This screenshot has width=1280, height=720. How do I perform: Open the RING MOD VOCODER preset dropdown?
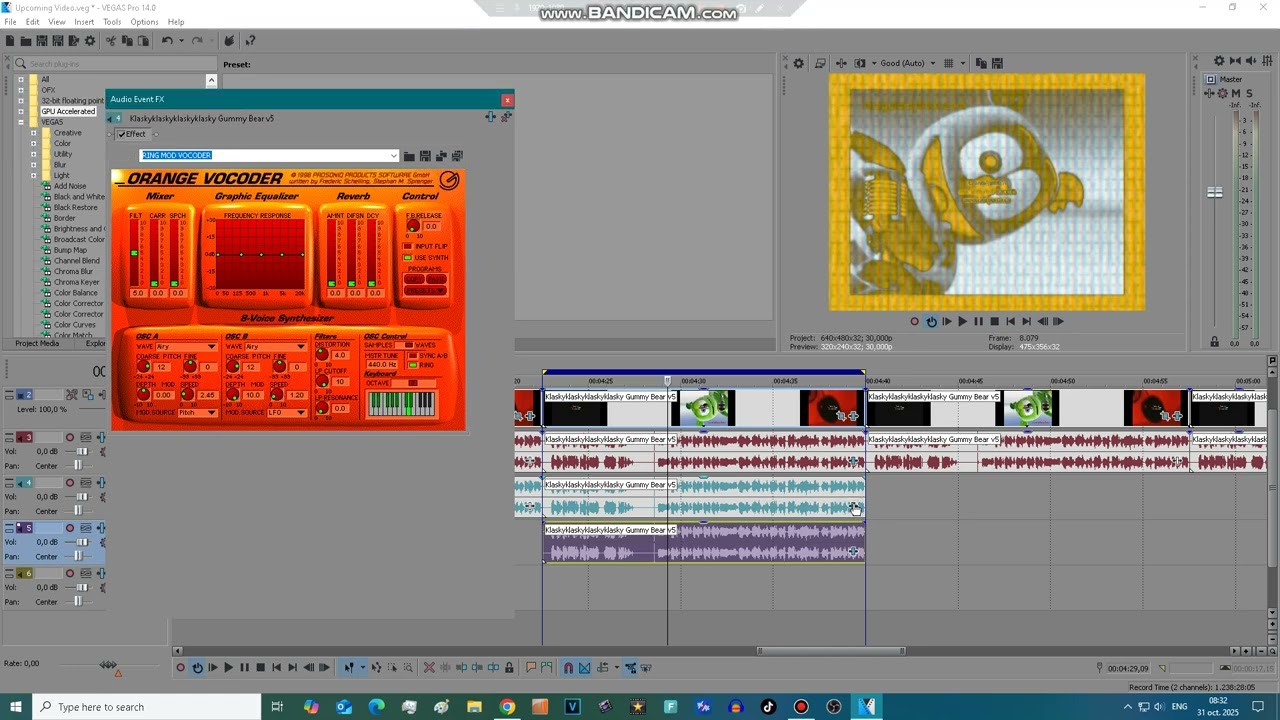coord(394,155)
